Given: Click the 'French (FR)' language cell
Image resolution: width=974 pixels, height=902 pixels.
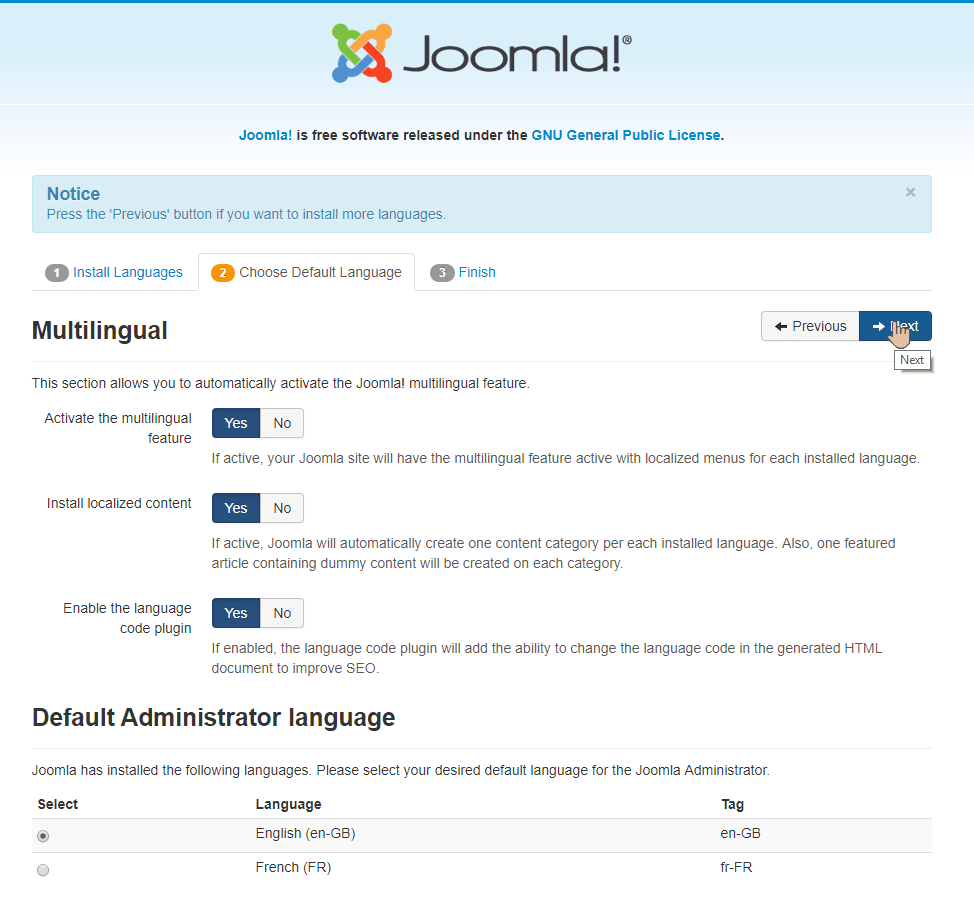Looking at the screenshot, I should (x=293, y=867).
